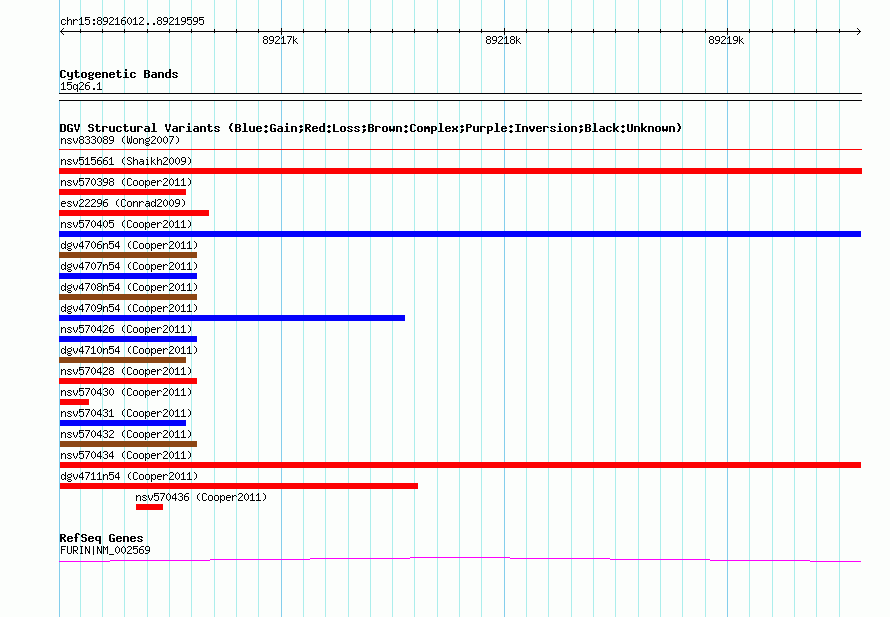Viewport: 890px width, 617px height.
Task: Click the 89219k ruler marker
Action: [726, 40]
